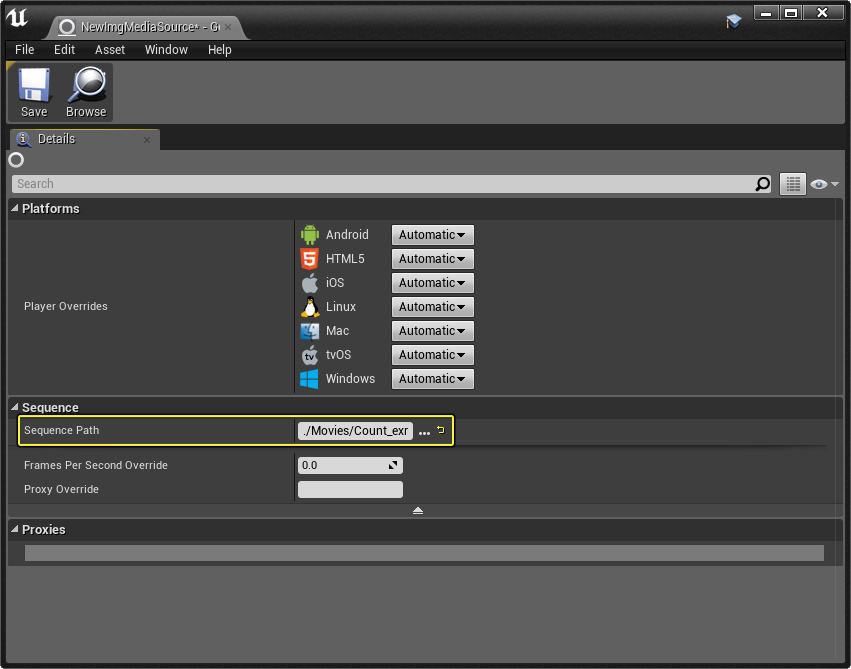Click the HTML5 platform icon
Viewport: 851px width, 669px height.
point(309,259)
